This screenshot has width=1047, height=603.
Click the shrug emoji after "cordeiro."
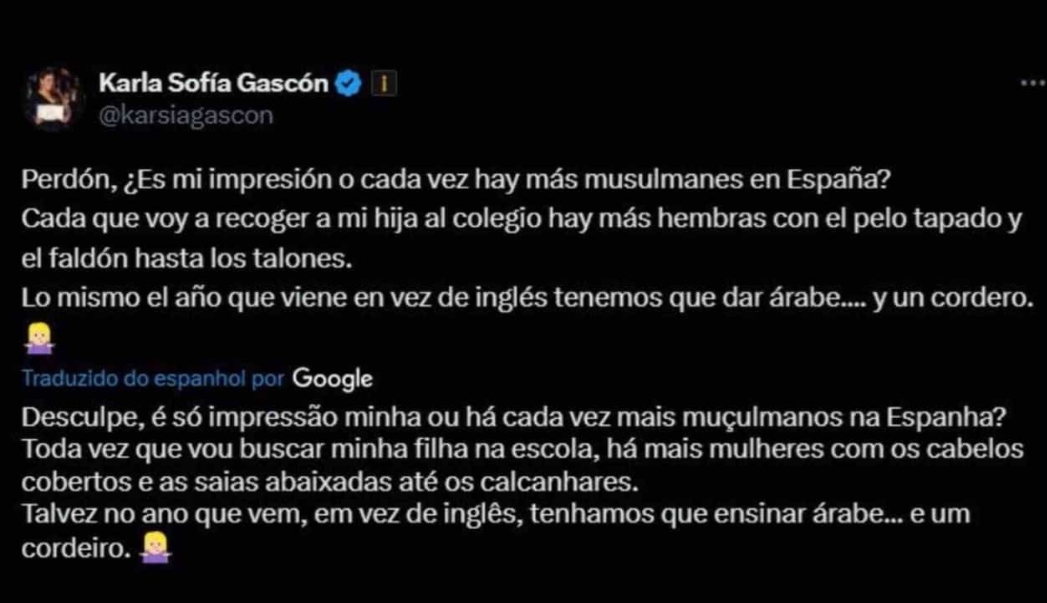point(157,545)
